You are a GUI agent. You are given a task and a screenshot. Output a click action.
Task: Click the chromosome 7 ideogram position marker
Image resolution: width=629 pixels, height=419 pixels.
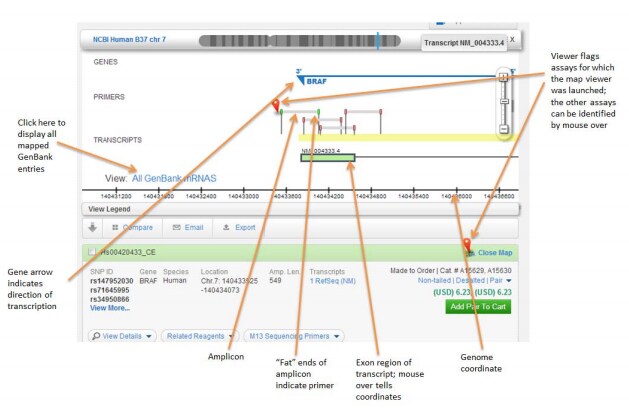point(377,41)
